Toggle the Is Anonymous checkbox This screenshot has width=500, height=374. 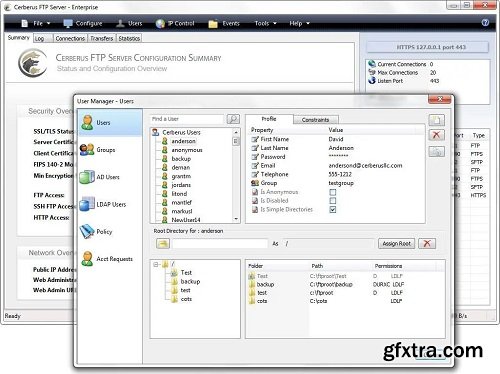coord(333,192)
